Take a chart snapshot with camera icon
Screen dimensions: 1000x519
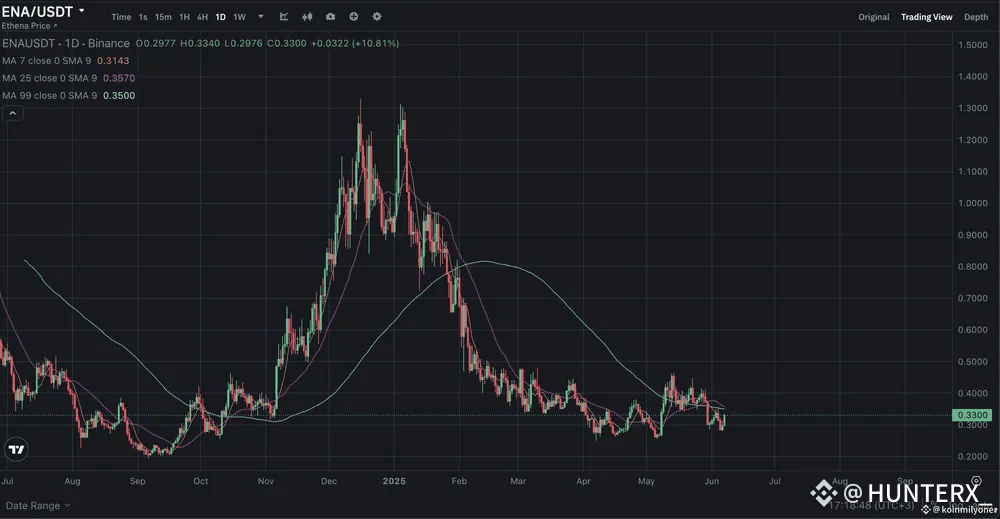pyautogui.click(x=330, y=17)
